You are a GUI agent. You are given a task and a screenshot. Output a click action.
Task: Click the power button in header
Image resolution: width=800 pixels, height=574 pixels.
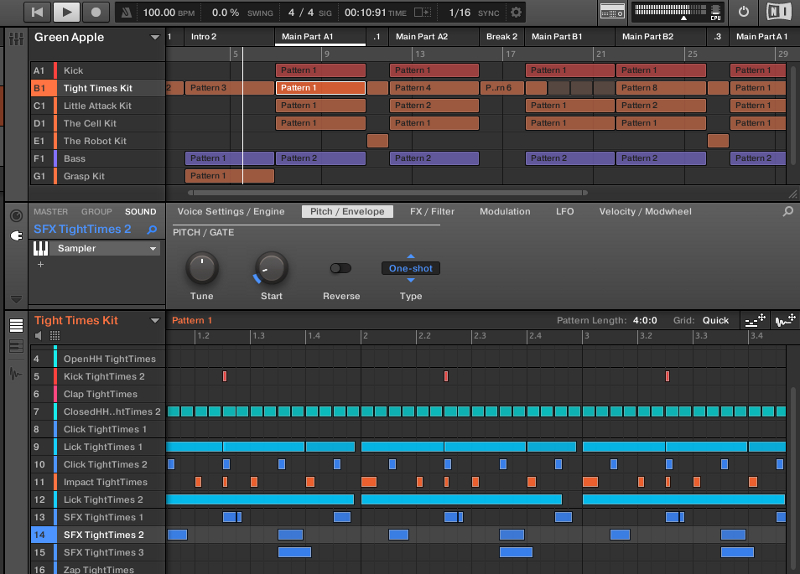pos(743,12)
